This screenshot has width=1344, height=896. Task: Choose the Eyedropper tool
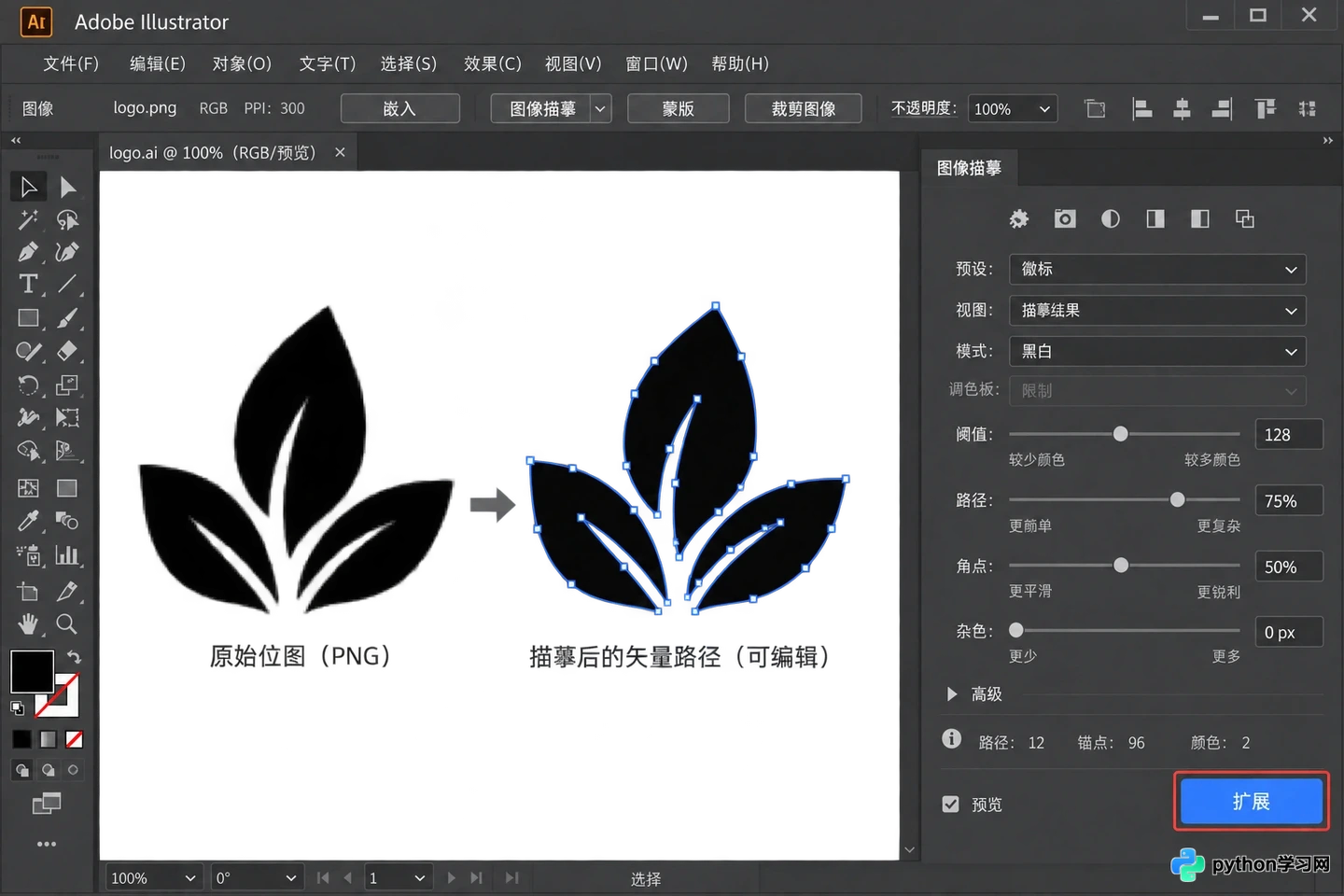(28, 521)
